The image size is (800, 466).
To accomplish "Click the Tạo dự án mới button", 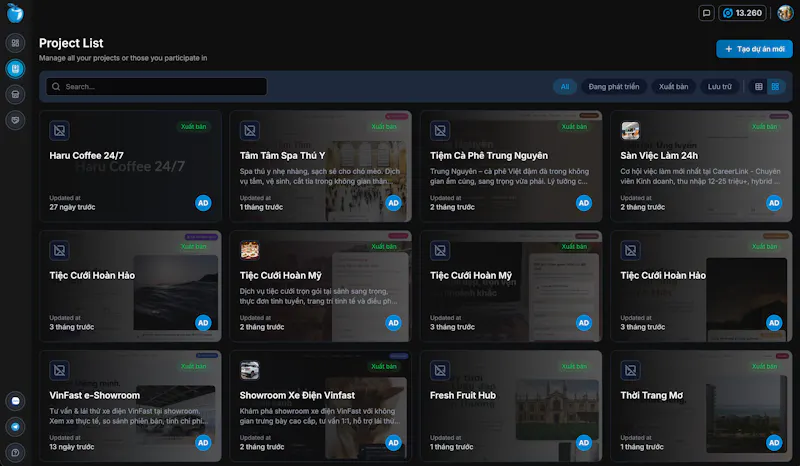I will click(754, 49).
